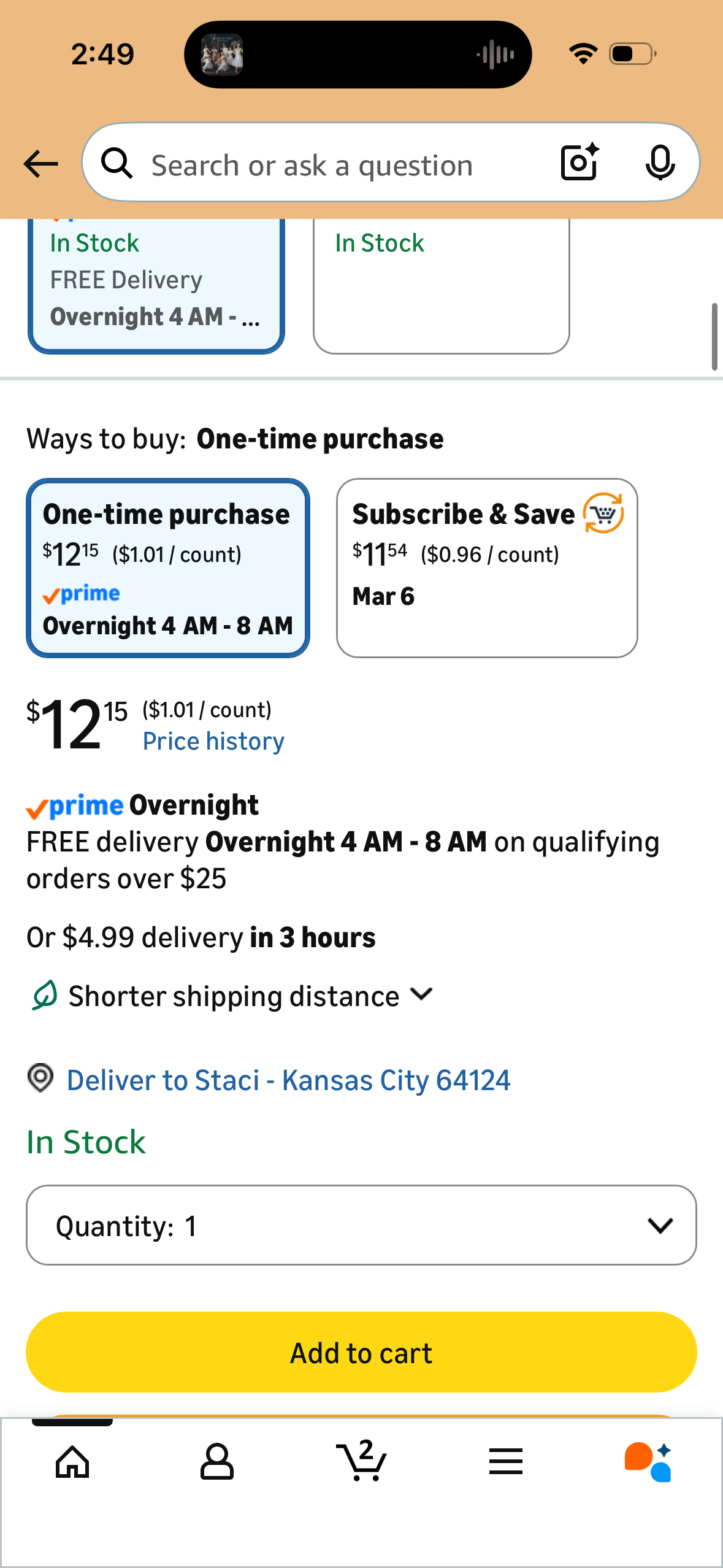Open the Price history link
This screenshot has height=1568, width=723.
[x=213, y=741]
